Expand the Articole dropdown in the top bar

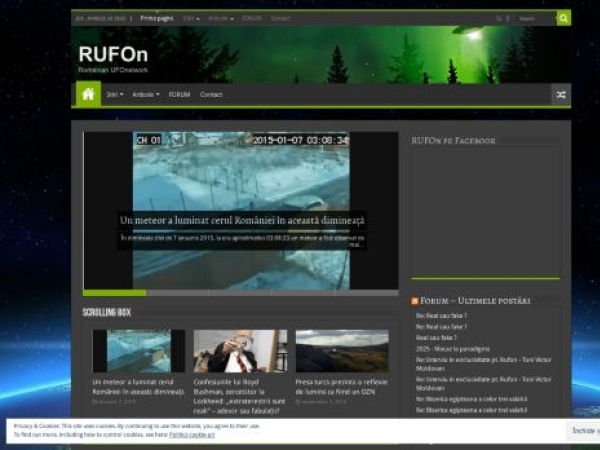tap(221, 18)
